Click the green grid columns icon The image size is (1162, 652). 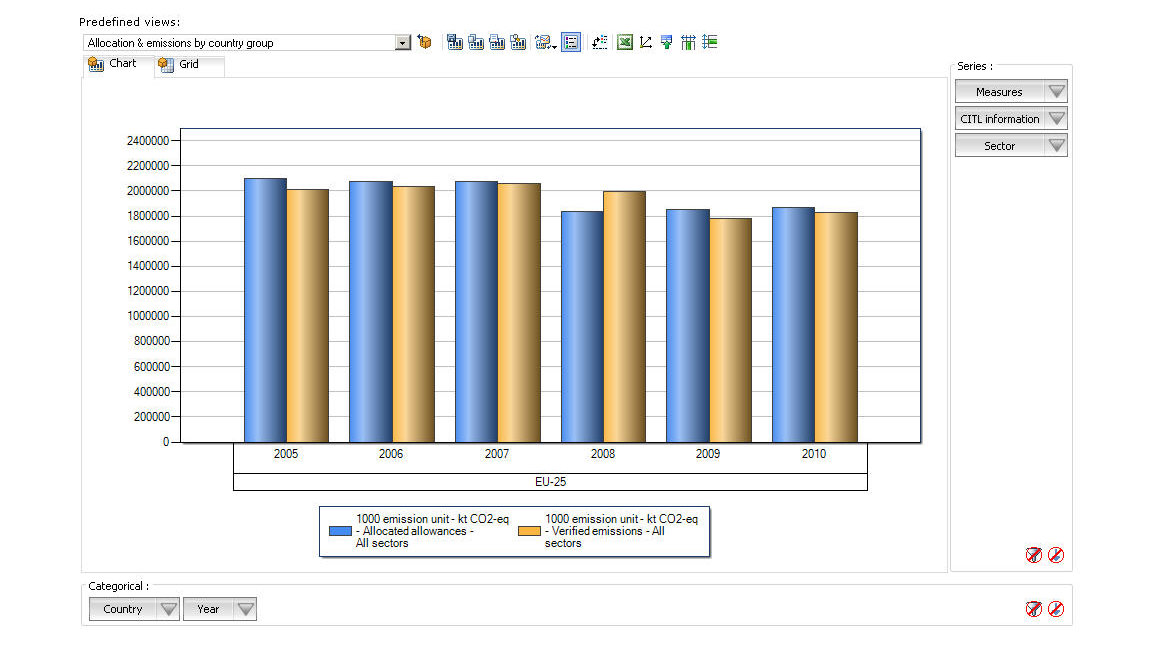pyautogui.click(x=688, y=43)
